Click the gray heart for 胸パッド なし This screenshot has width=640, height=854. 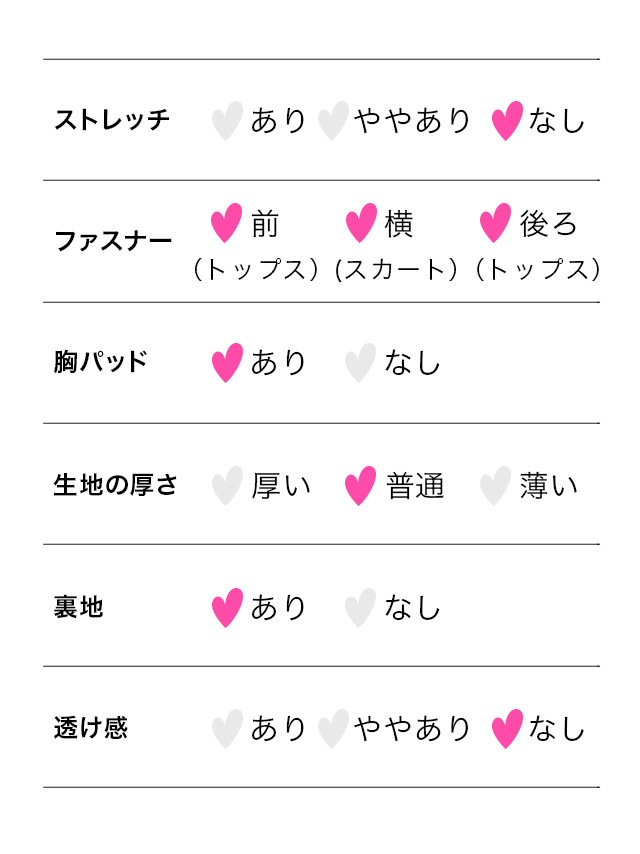(x=360, y=363)
